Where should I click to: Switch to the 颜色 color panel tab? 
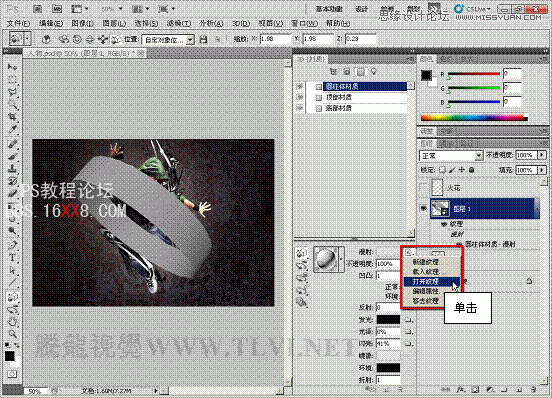[x=427, y=59]
